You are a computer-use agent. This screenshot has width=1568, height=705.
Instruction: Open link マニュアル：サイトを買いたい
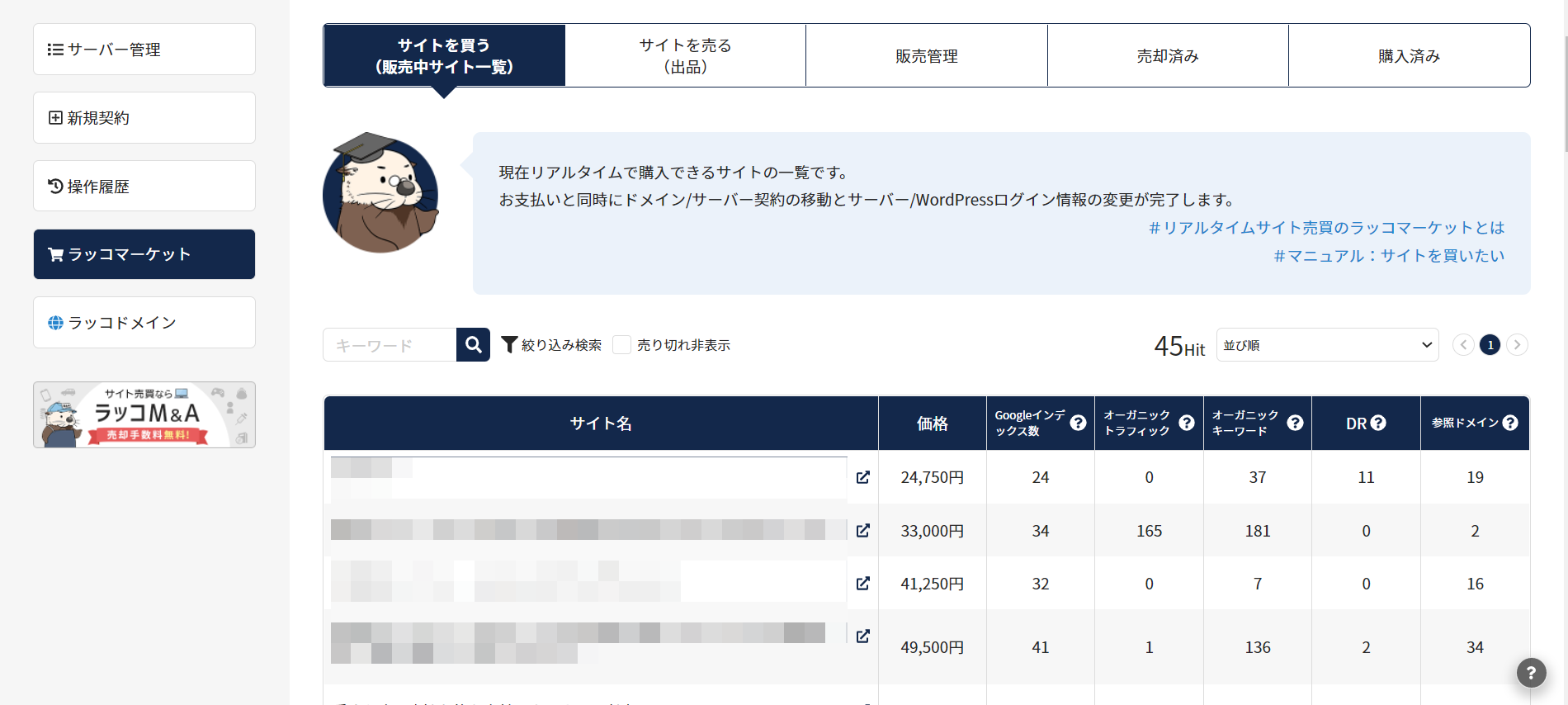pos(1389,256)
